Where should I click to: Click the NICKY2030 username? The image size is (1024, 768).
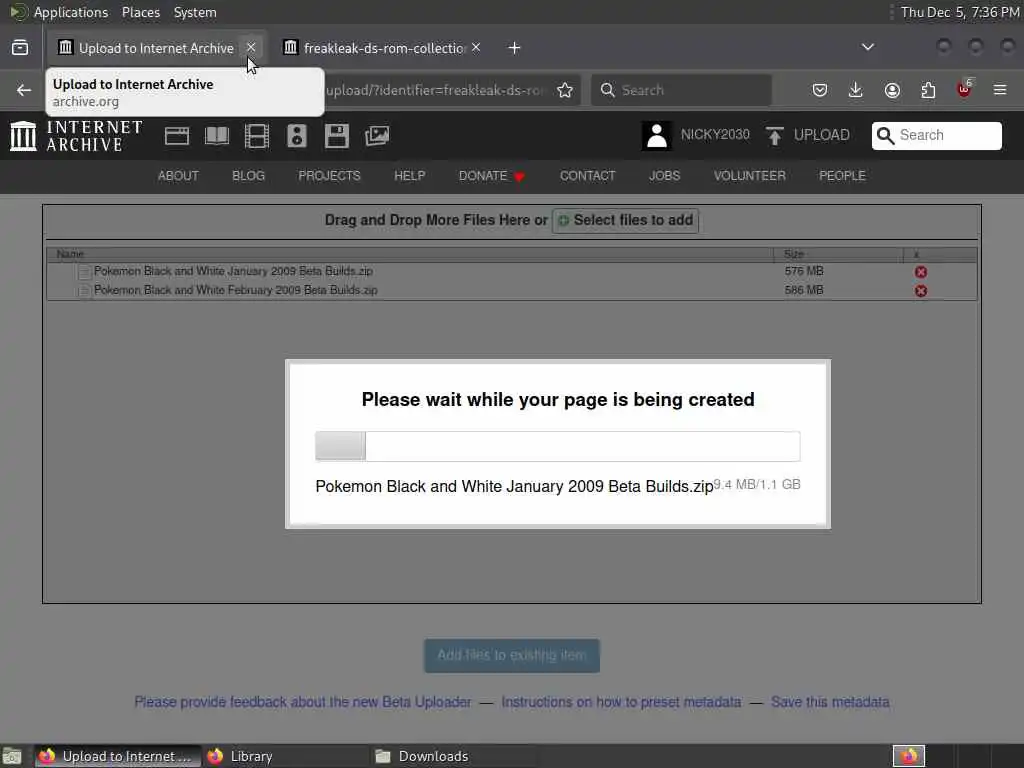coord(715,135)
